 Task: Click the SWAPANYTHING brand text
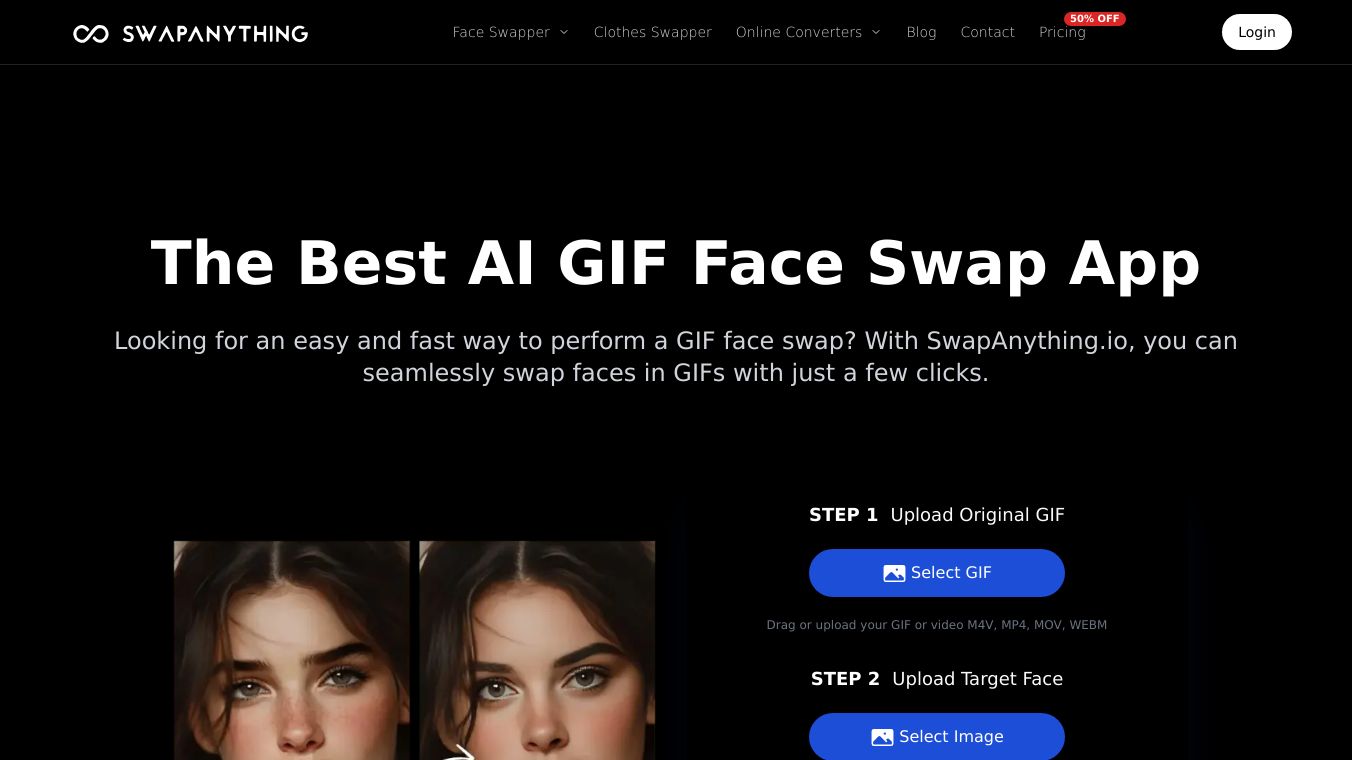click(x=215, y=34)
